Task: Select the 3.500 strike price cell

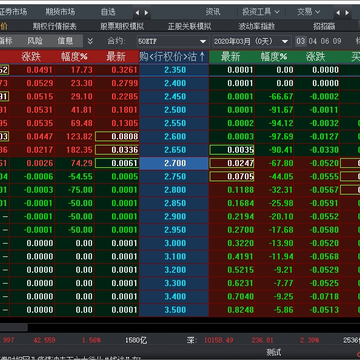Action: point(174,310)
